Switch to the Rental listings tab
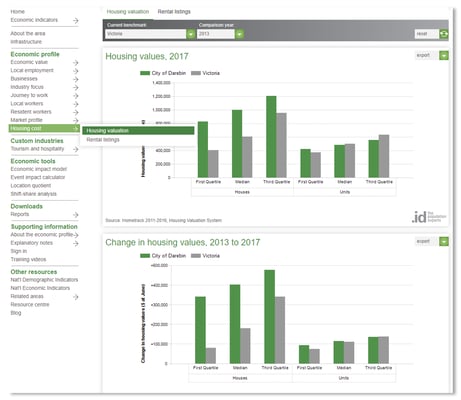This screenshot has width=461, height=400. coord(174,12)
